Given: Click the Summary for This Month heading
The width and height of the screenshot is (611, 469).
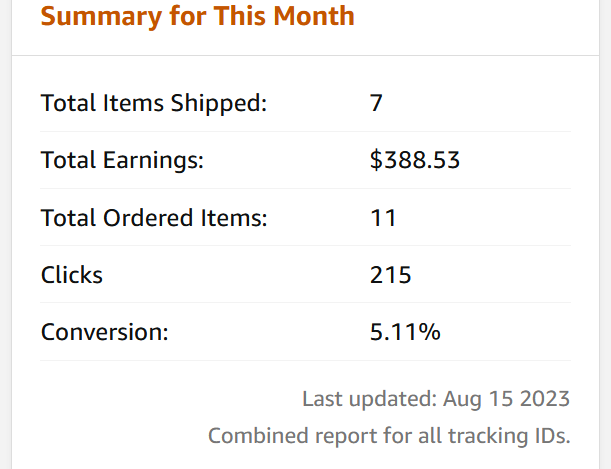Looking at the screenshot, I should (198, 17).
